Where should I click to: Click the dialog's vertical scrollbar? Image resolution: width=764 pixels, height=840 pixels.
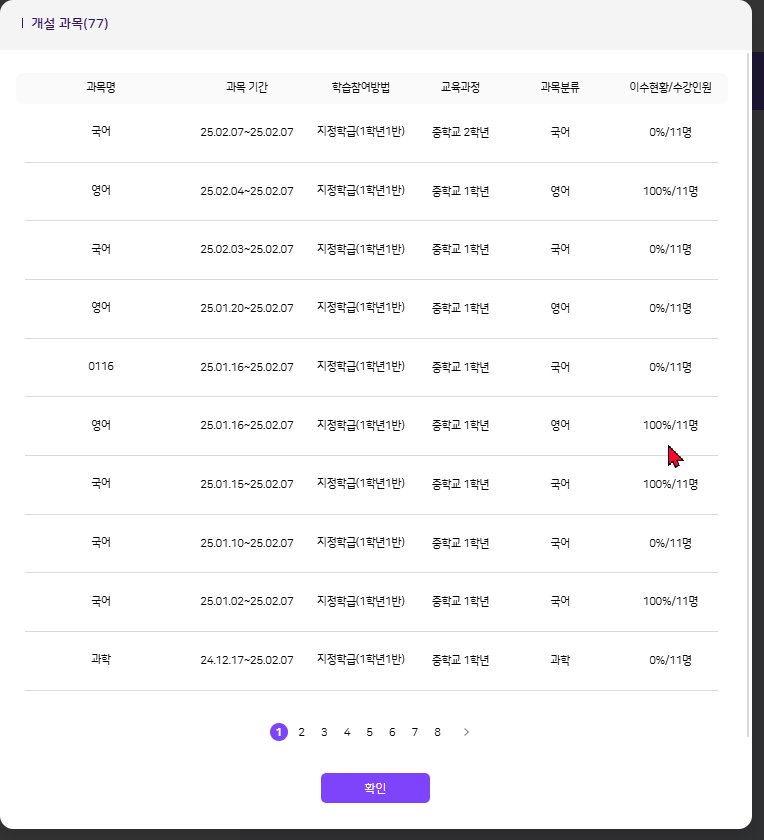tap(749, 400)
